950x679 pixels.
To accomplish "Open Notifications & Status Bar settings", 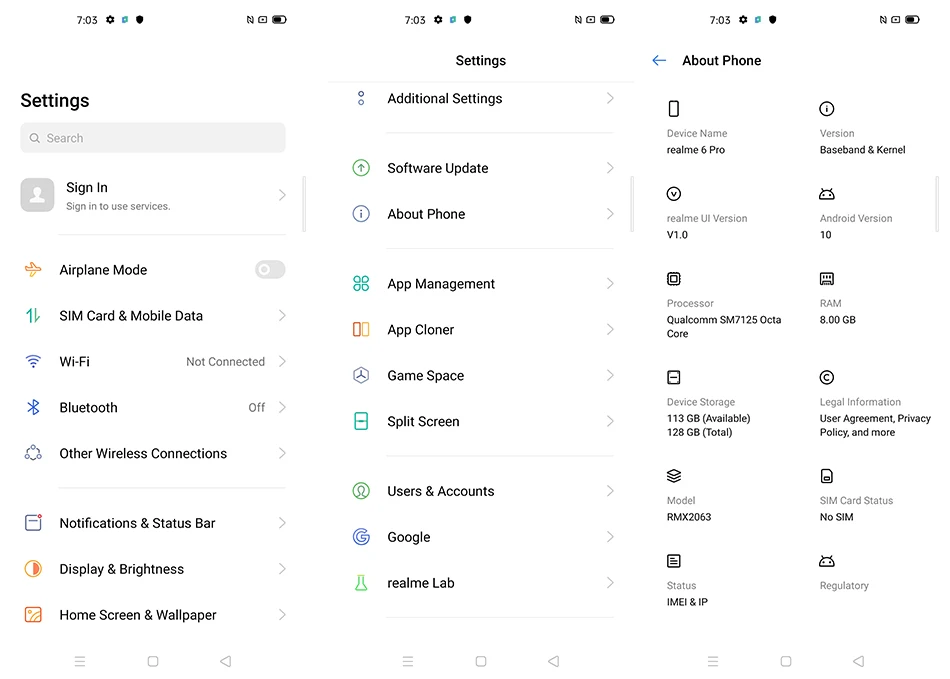I will 154,523.
